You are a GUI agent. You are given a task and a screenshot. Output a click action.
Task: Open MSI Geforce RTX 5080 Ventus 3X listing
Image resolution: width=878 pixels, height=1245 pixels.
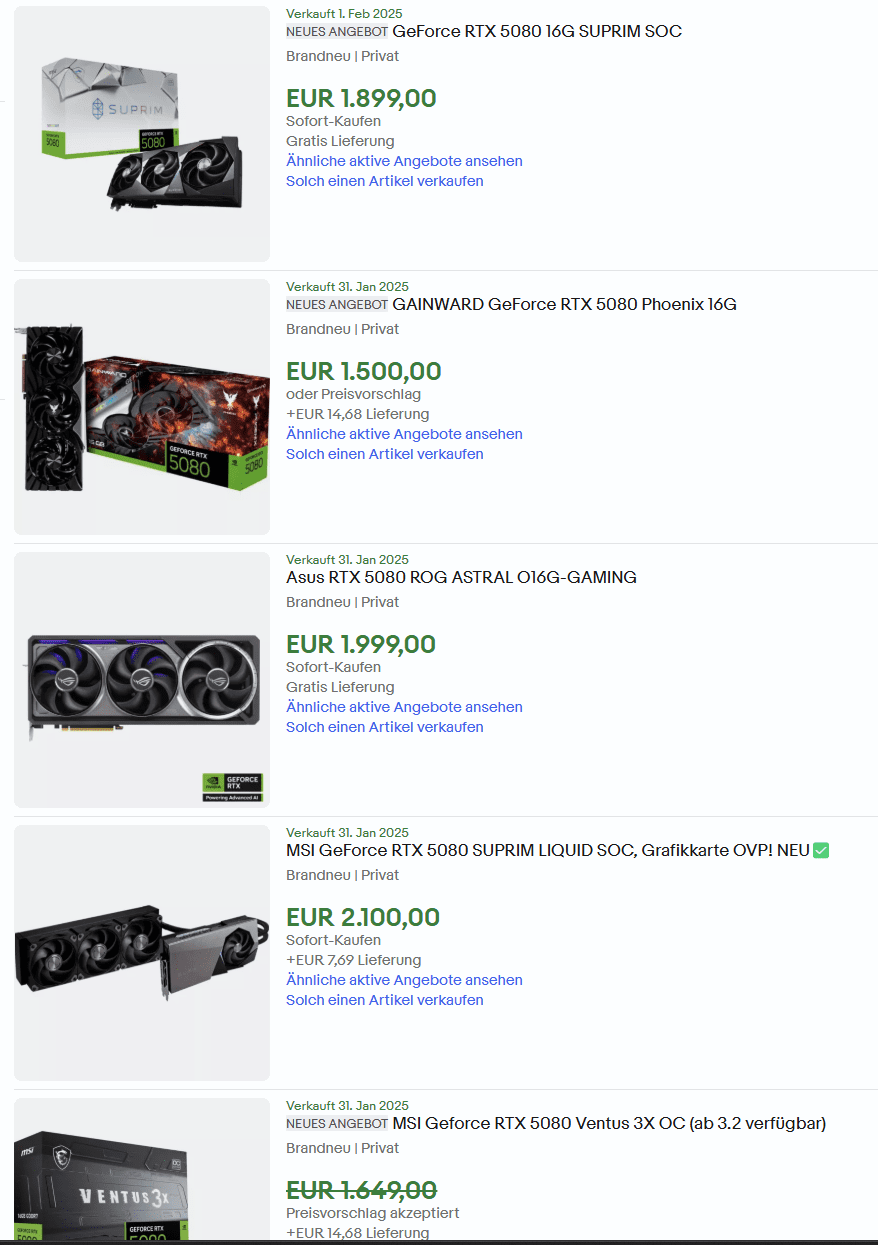coord(609,1123)
